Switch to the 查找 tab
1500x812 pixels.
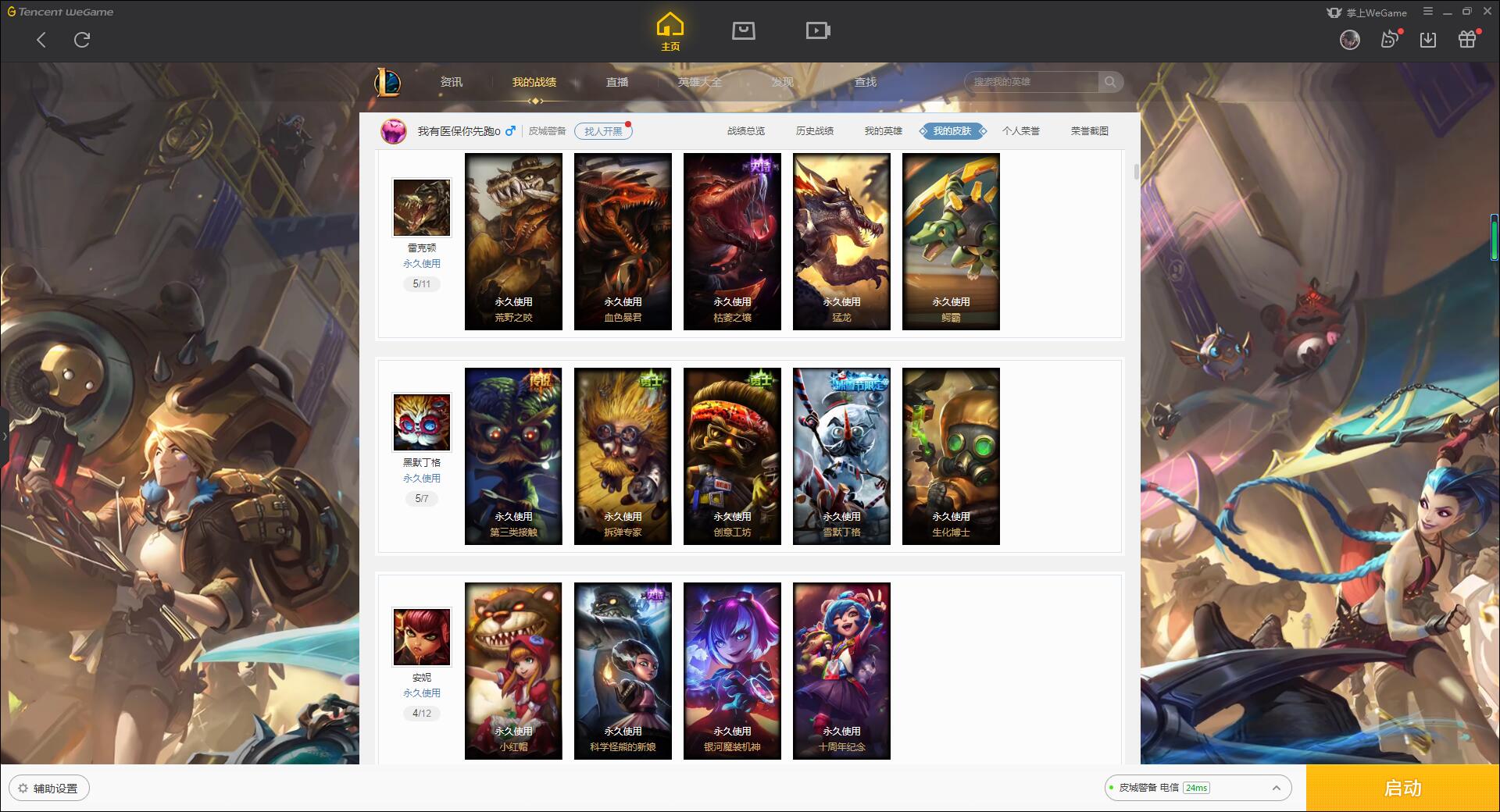click(x=866, y=82)
